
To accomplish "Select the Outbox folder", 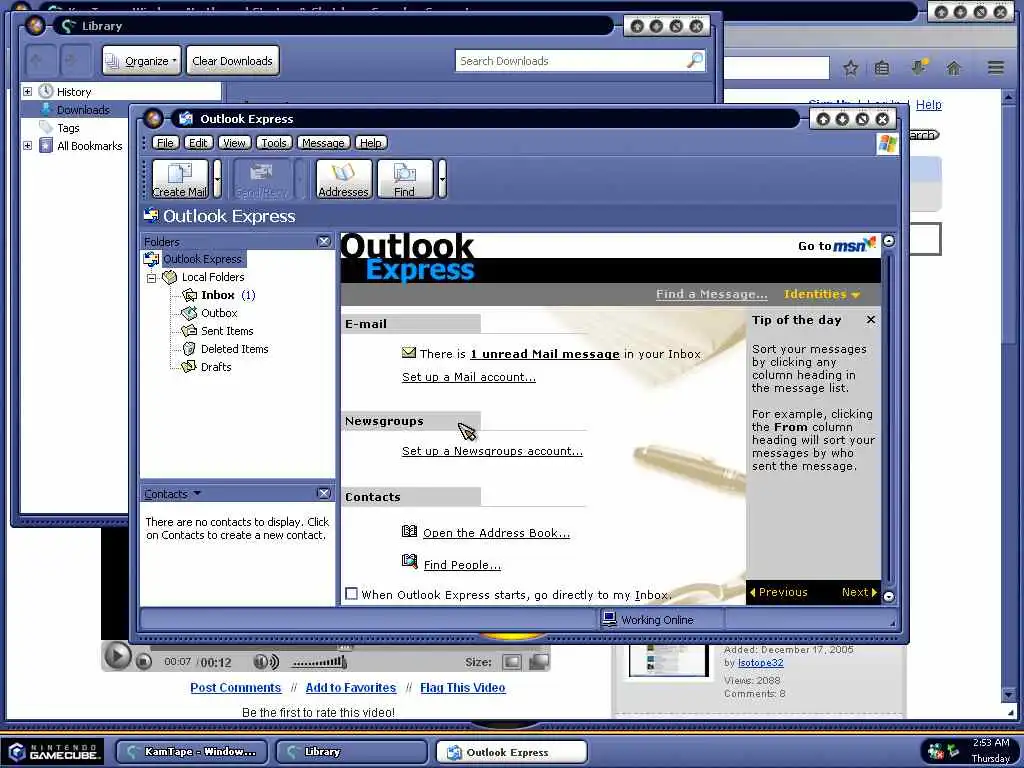I will [x=219, y=313].
